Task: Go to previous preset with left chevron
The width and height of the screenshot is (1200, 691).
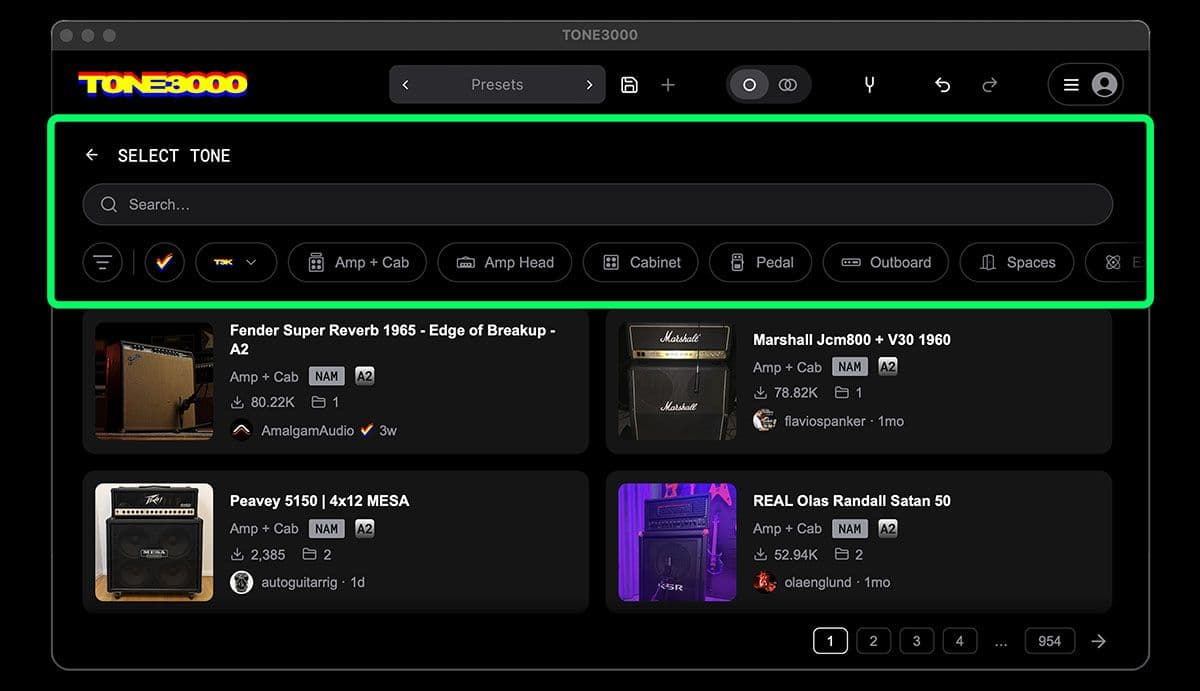Action: [405, 85]
